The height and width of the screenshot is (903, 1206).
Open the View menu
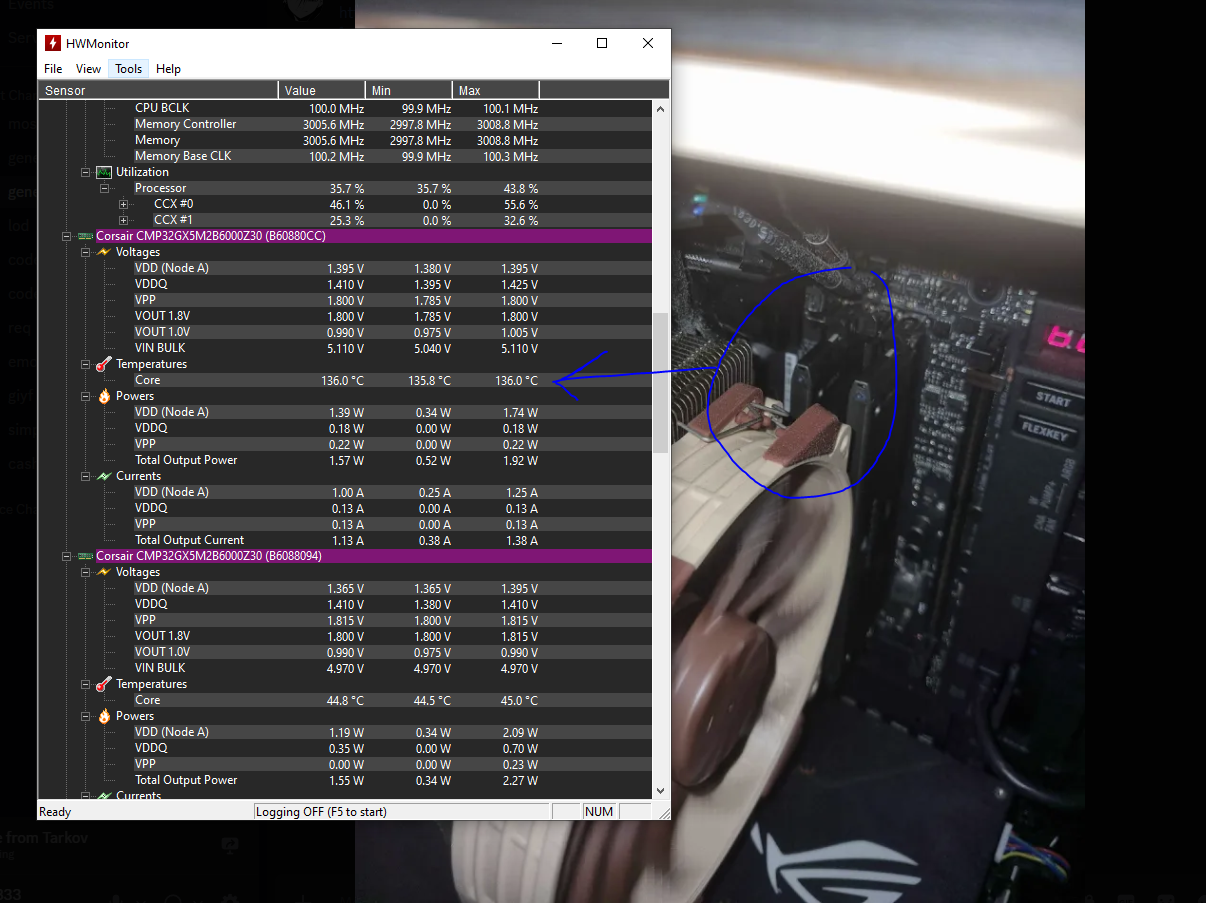click(88, 69)
